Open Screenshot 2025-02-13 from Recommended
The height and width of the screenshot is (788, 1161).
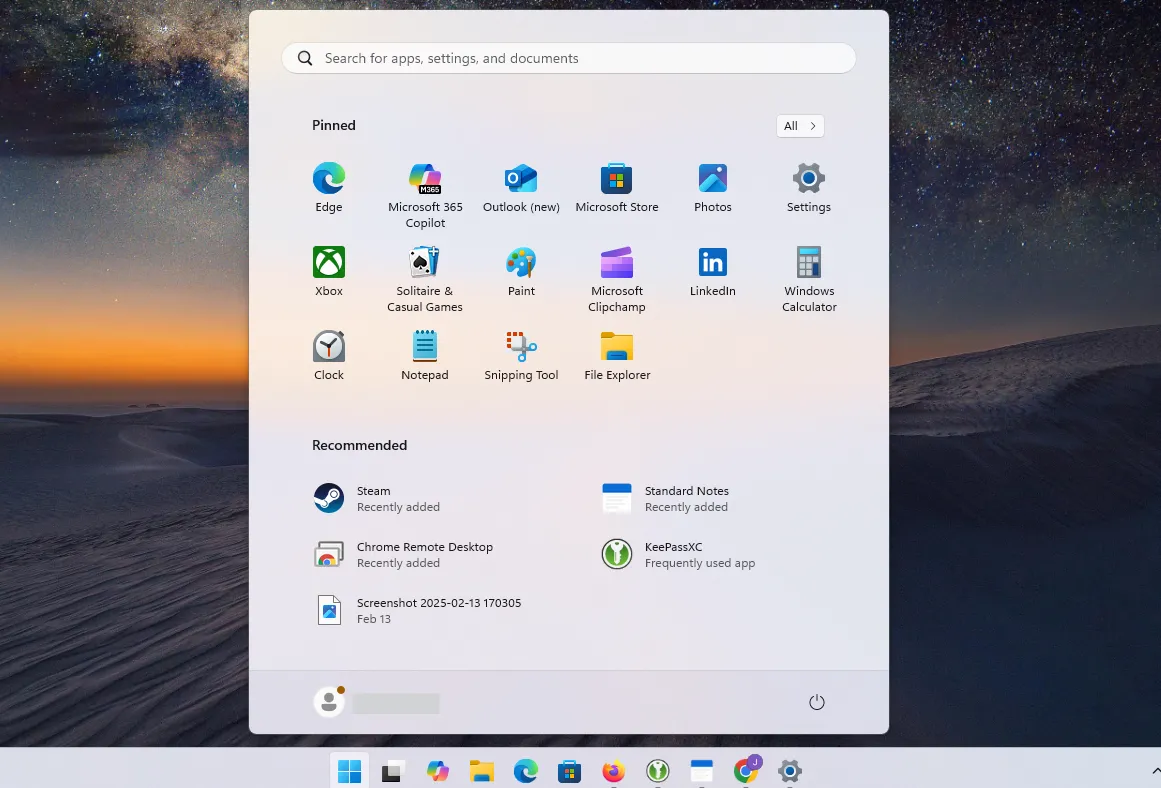[438, 609]
